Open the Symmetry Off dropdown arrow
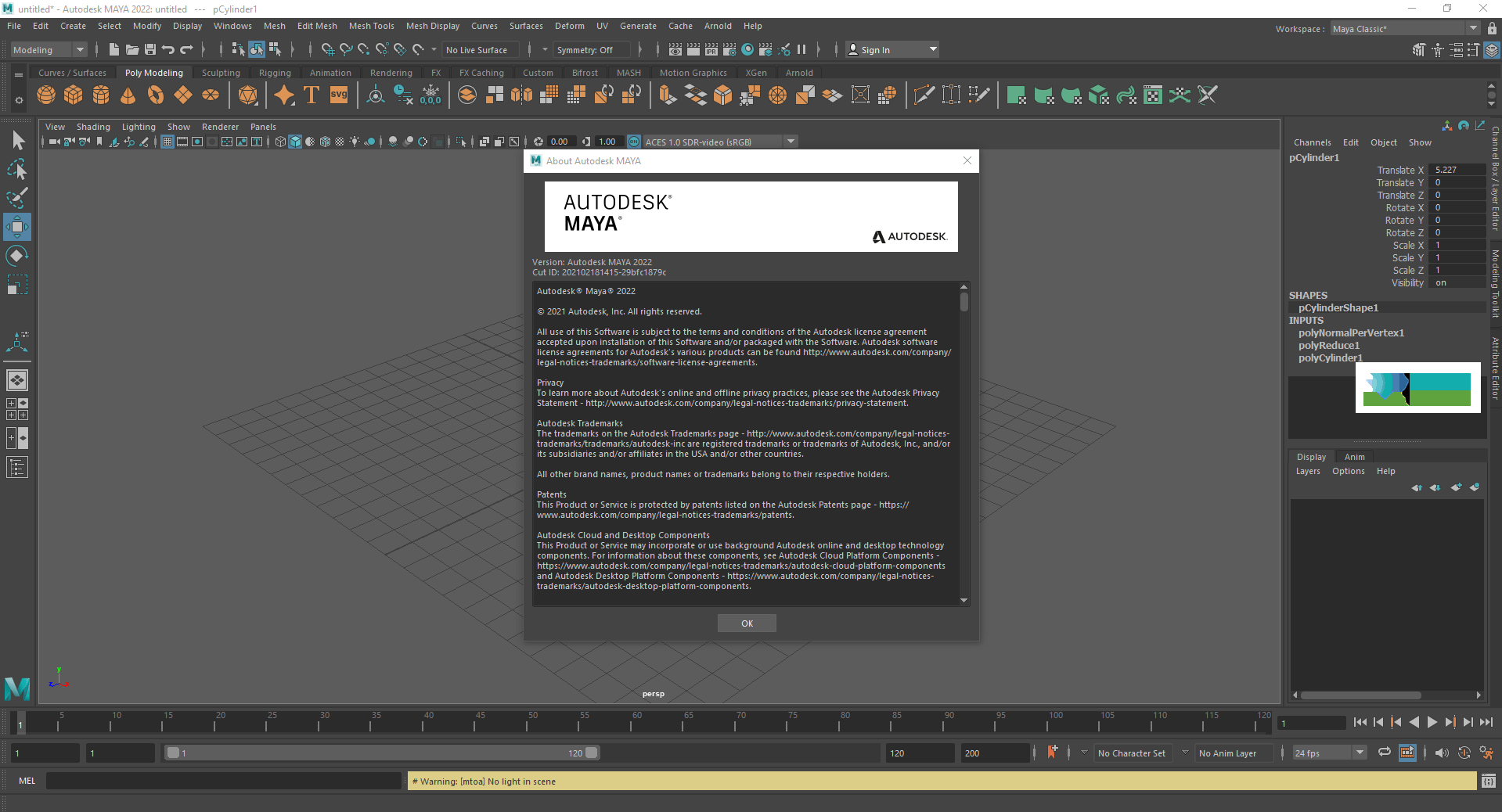The height and width of the screenshot is (812, 1502). click(545, 49)
